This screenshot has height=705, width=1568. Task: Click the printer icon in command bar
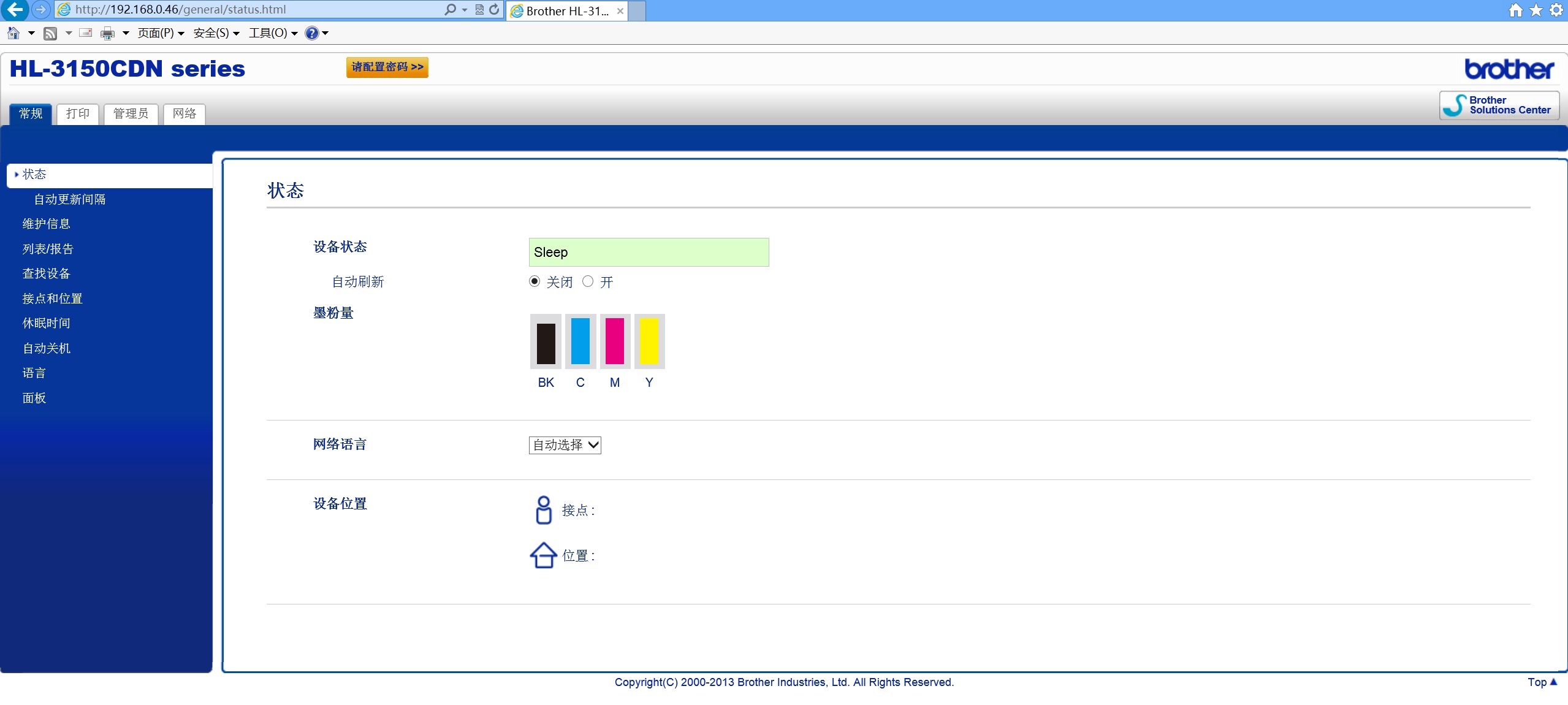[107, 33]
